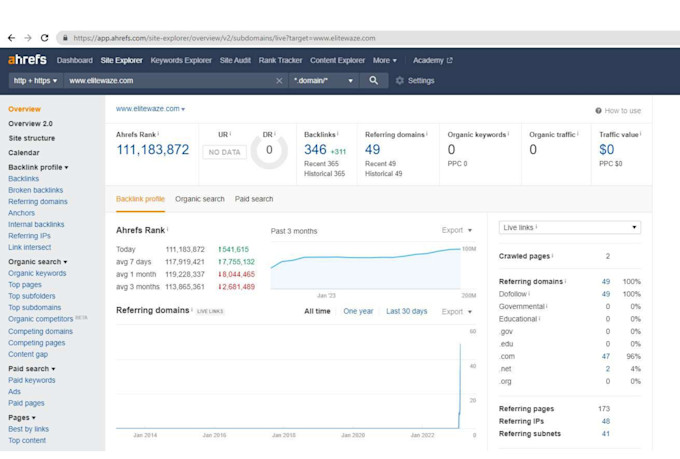
Task: Open the *.domain/* mode dropdown
Action: 323,81
